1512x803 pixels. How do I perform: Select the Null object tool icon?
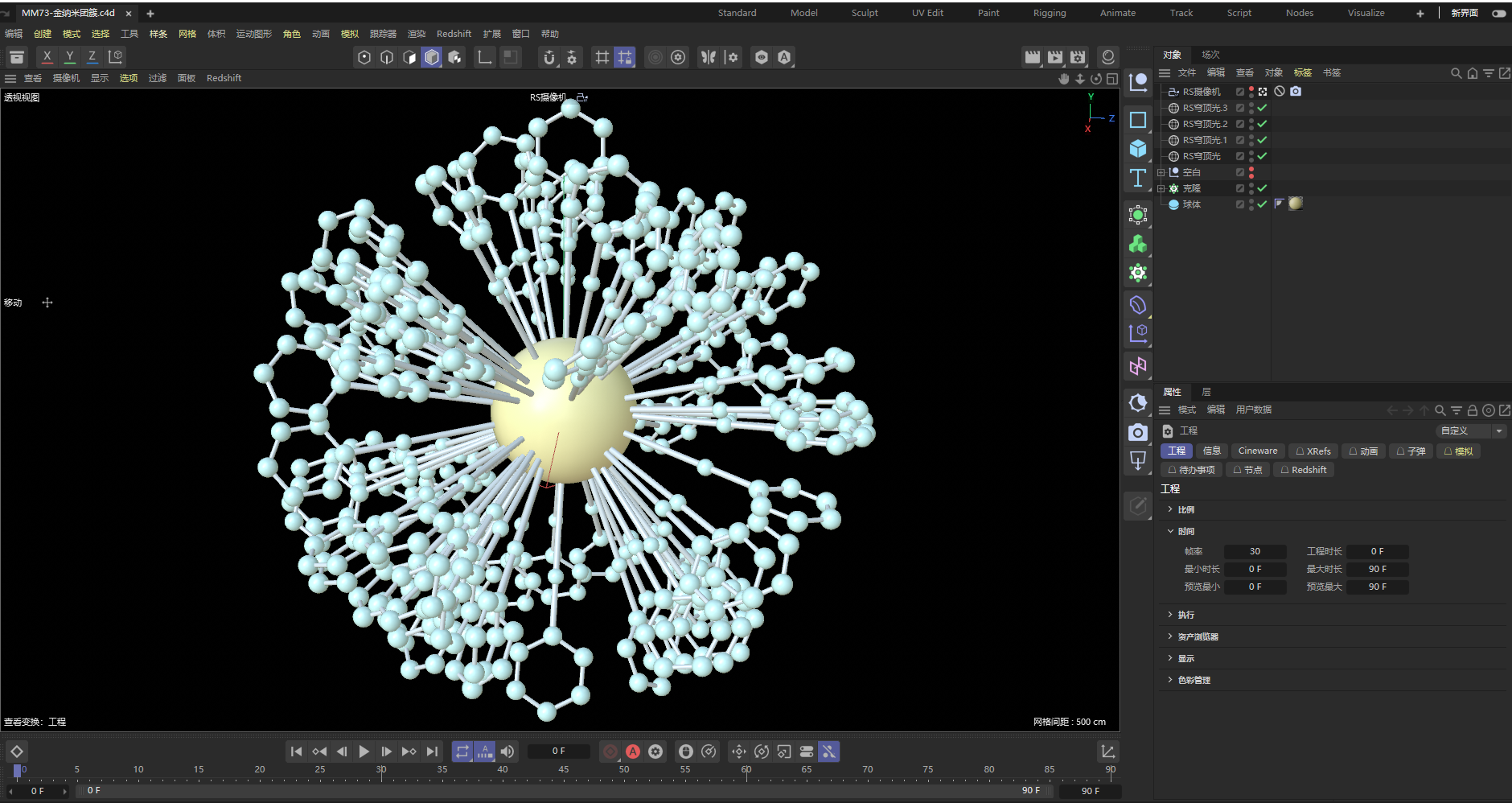(1138, 82)
